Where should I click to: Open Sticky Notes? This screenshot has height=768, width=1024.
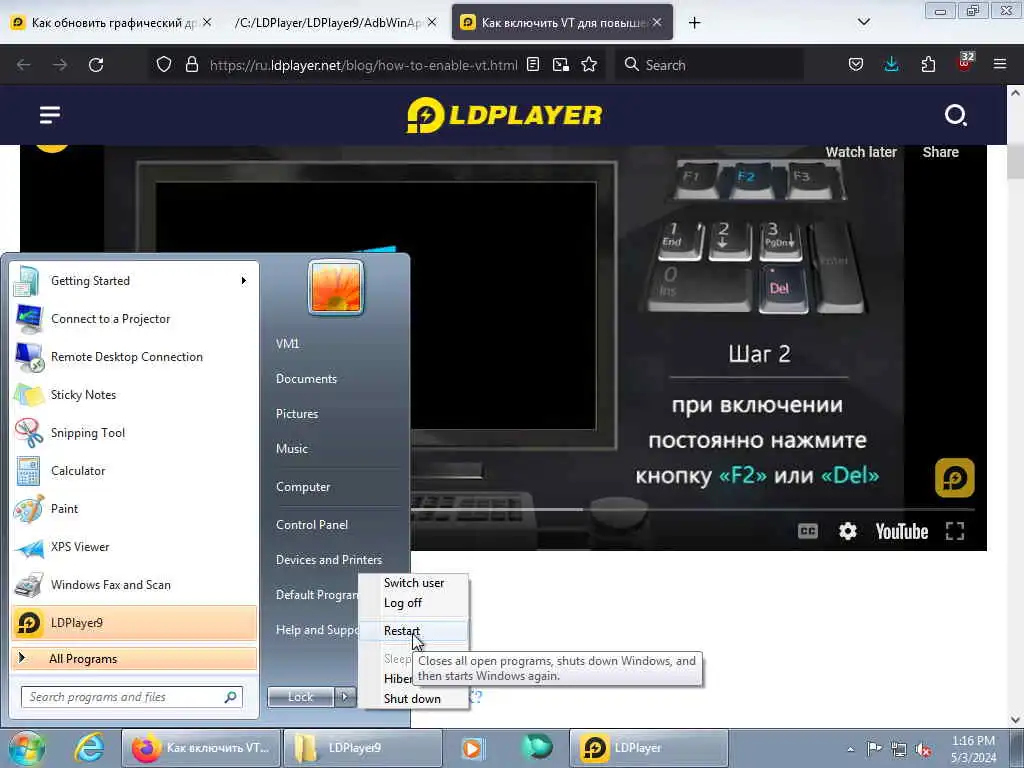(134, 395)
